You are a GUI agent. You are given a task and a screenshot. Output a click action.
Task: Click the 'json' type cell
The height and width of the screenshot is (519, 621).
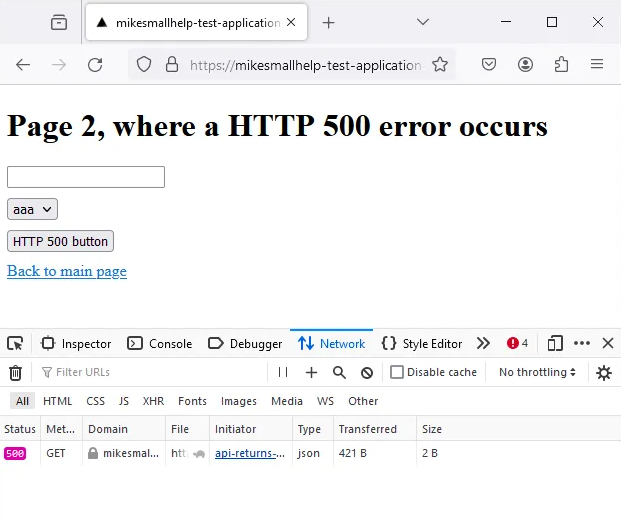pyautogui.click(x=309, y=453)
